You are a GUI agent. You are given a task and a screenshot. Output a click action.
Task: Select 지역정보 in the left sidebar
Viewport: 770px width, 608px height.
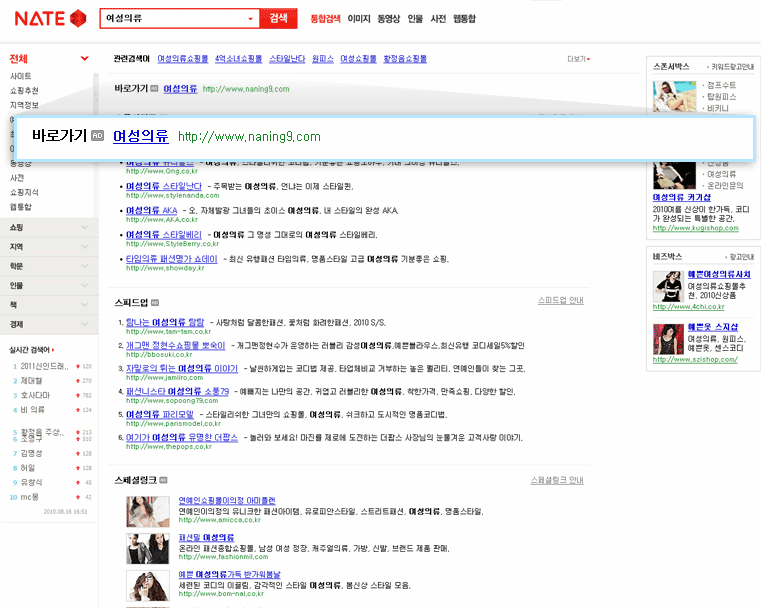[24, 105]
